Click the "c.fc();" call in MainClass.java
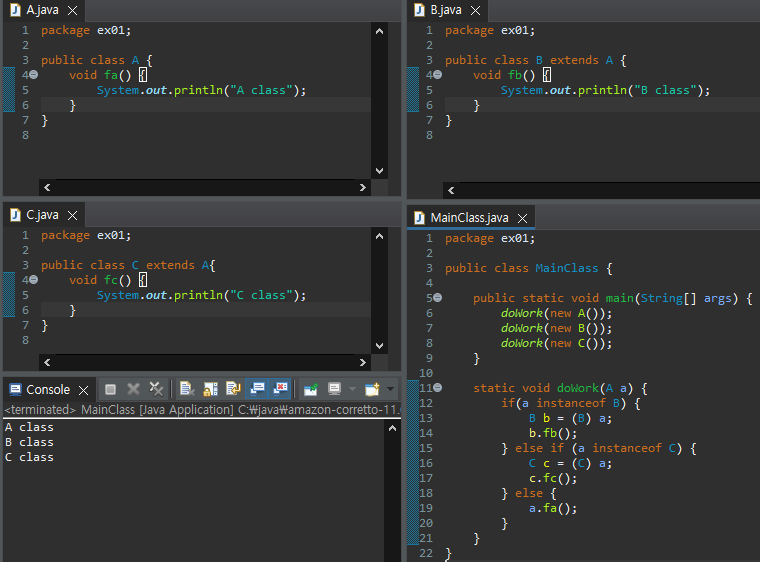Viewport: 760px width, 562px height. [553, 478]
